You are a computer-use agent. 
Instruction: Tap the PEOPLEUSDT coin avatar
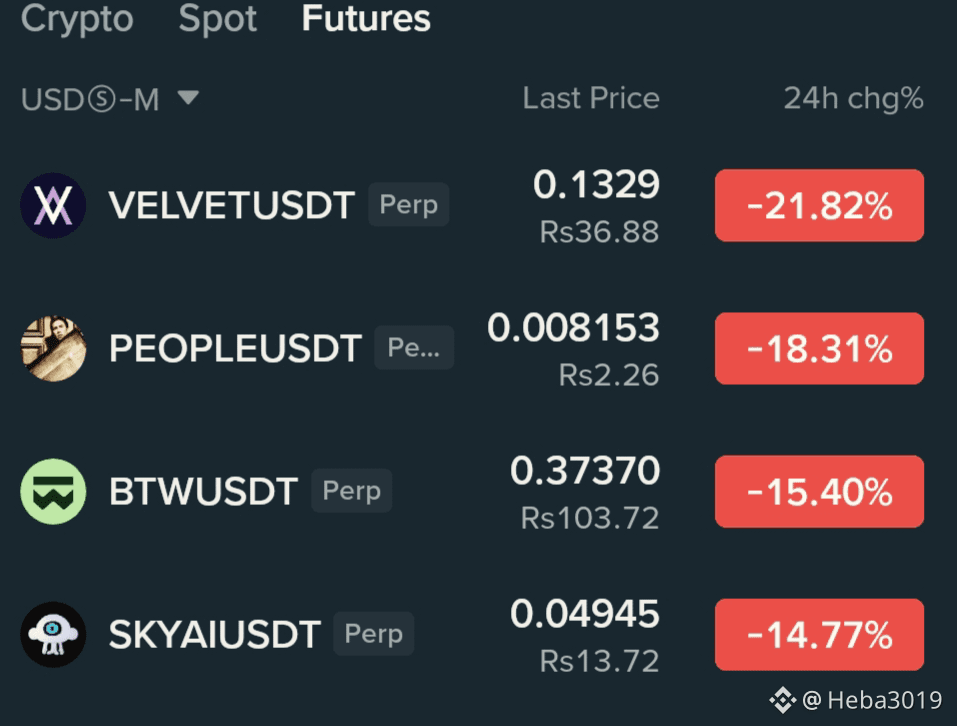click(x=53, y=348)
